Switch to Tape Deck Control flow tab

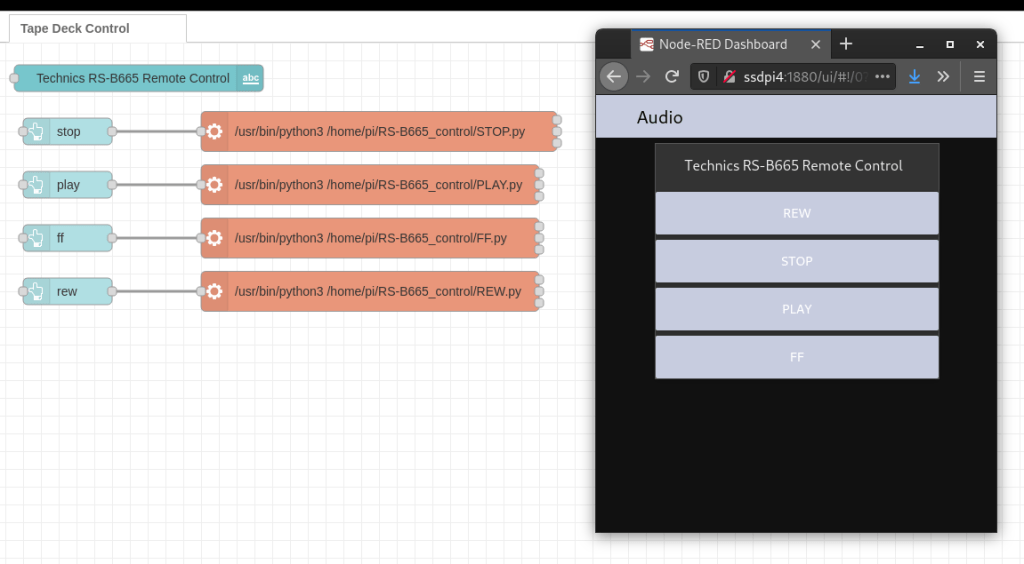click(75, 29)
